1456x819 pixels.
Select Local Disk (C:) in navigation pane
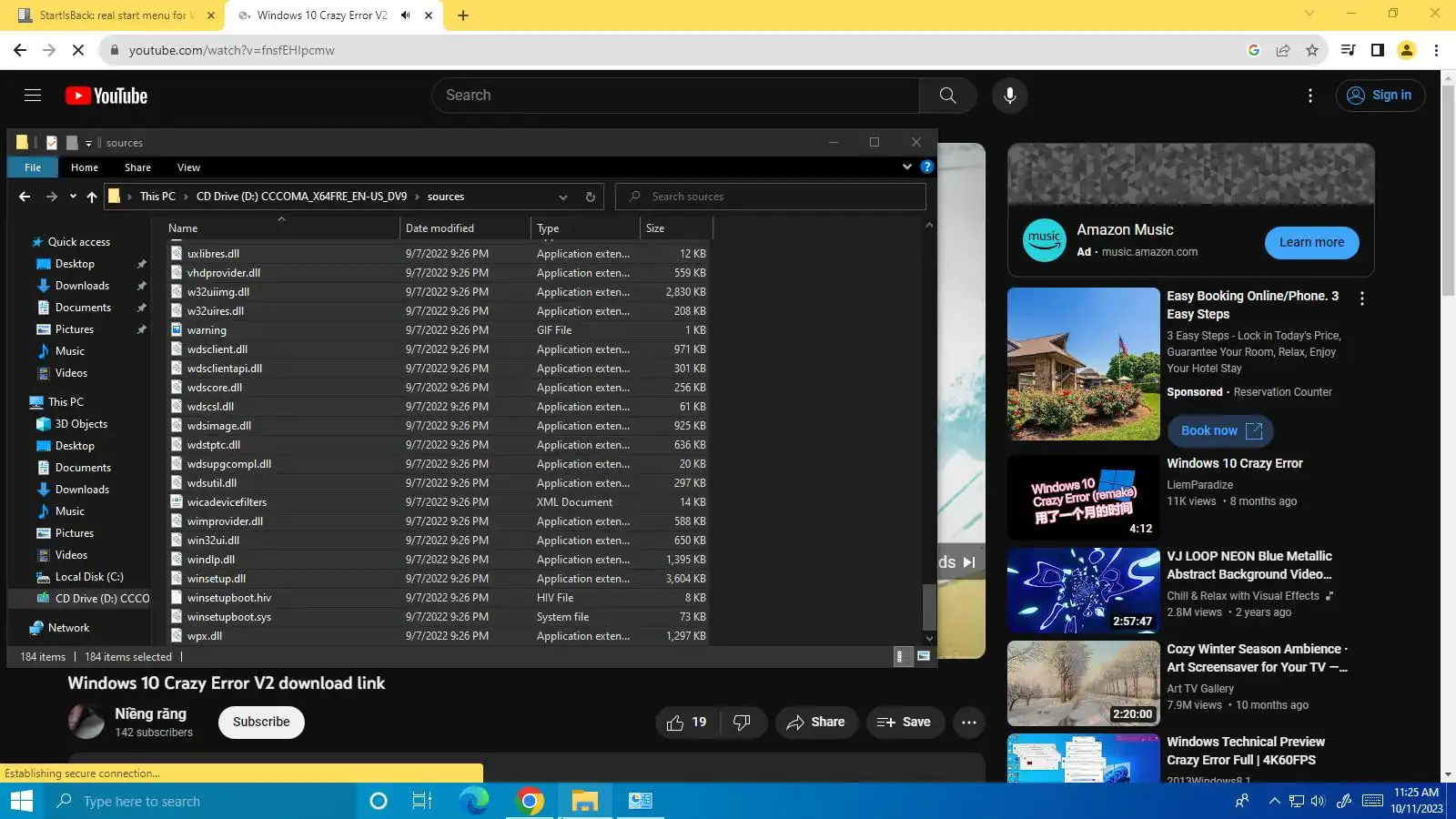pos(89,577)
